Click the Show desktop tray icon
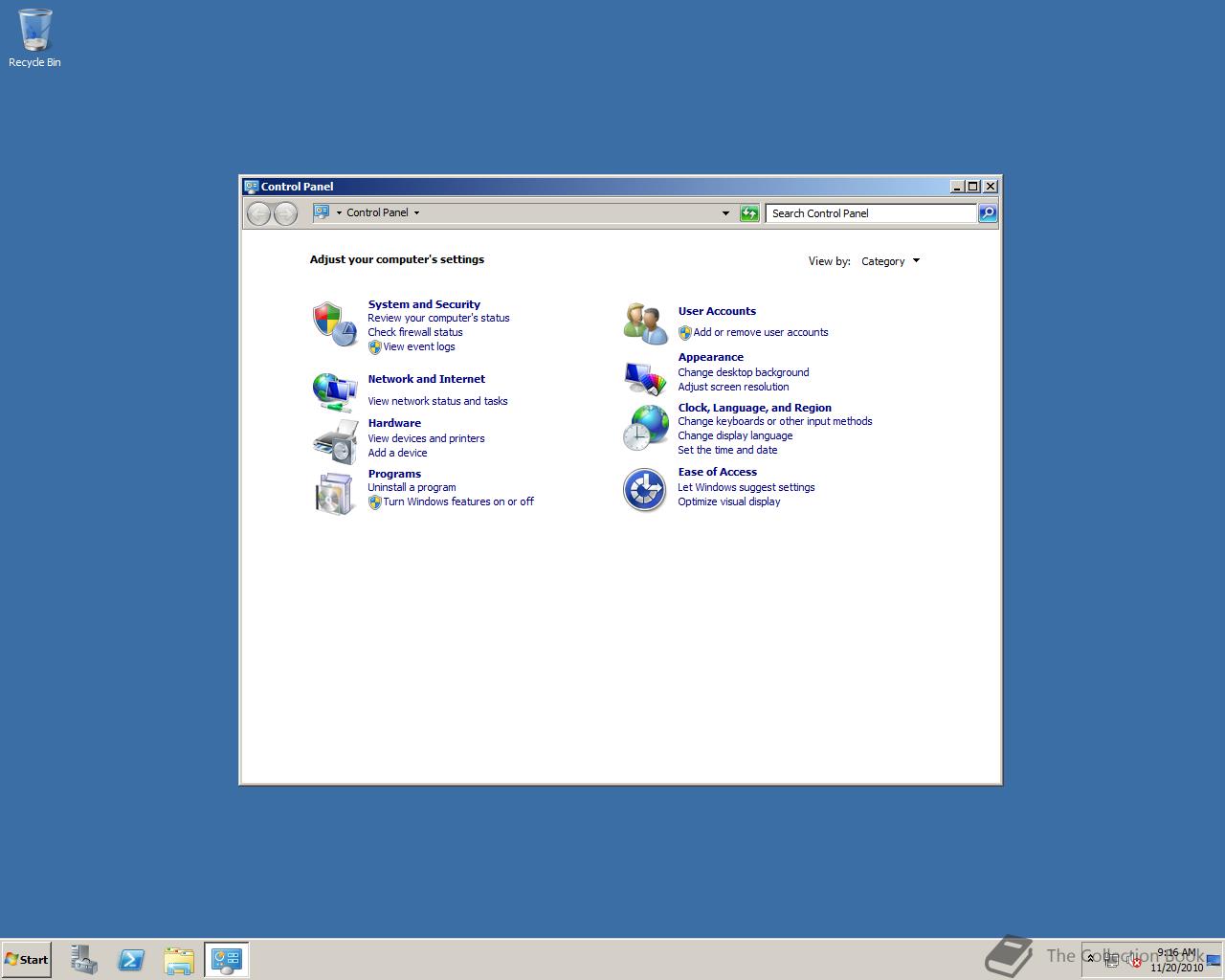The height and width of the screenshot is (980, 1225). [1214, 960]
